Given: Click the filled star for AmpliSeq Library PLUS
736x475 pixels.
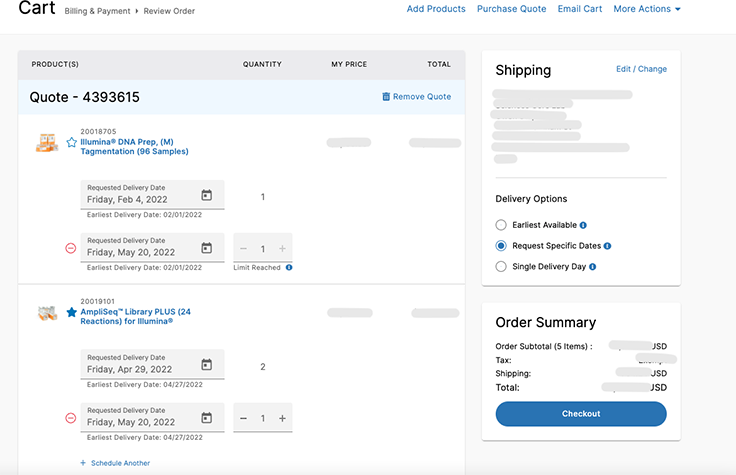Looking at the screenshot, I should pos(71,313).
